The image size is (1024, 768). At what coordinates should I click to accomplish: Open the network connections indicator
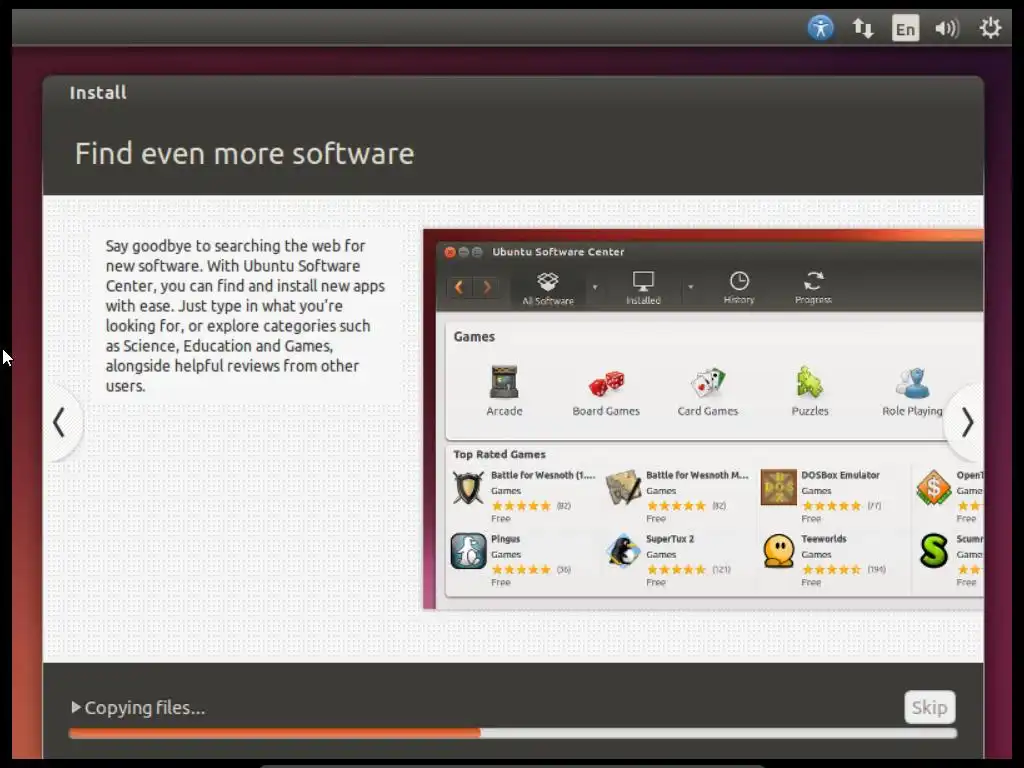click(863, 28)
